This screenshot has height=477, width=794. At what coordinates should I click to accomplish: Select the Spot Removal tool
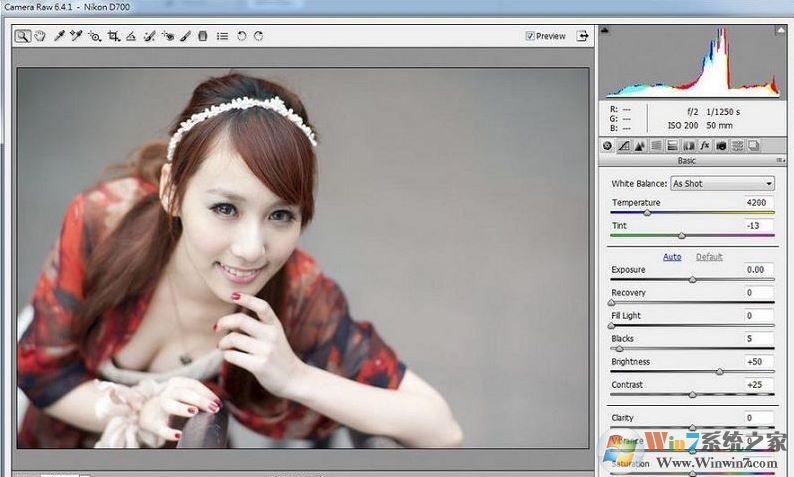149,36
